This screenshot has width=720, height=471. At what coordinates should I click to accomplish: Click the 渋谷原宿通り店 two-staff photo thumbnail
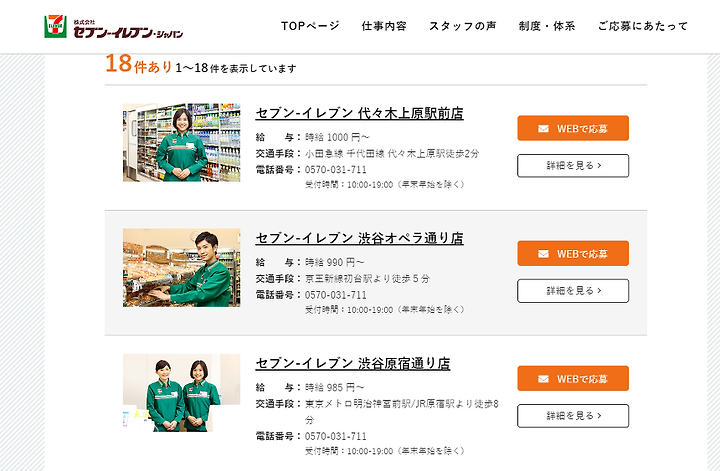(181, 392)
